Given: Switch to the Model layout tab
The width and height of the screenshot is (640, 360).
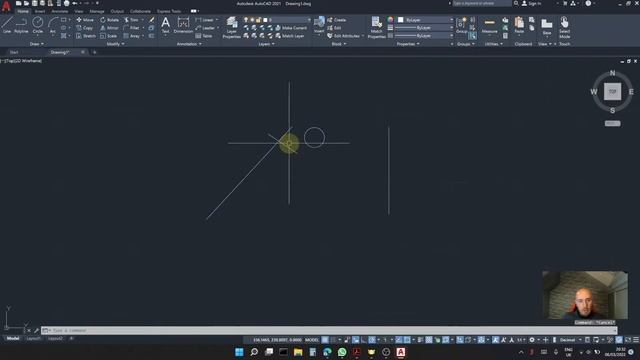Looking at the screenshot, I should (13, 338).
